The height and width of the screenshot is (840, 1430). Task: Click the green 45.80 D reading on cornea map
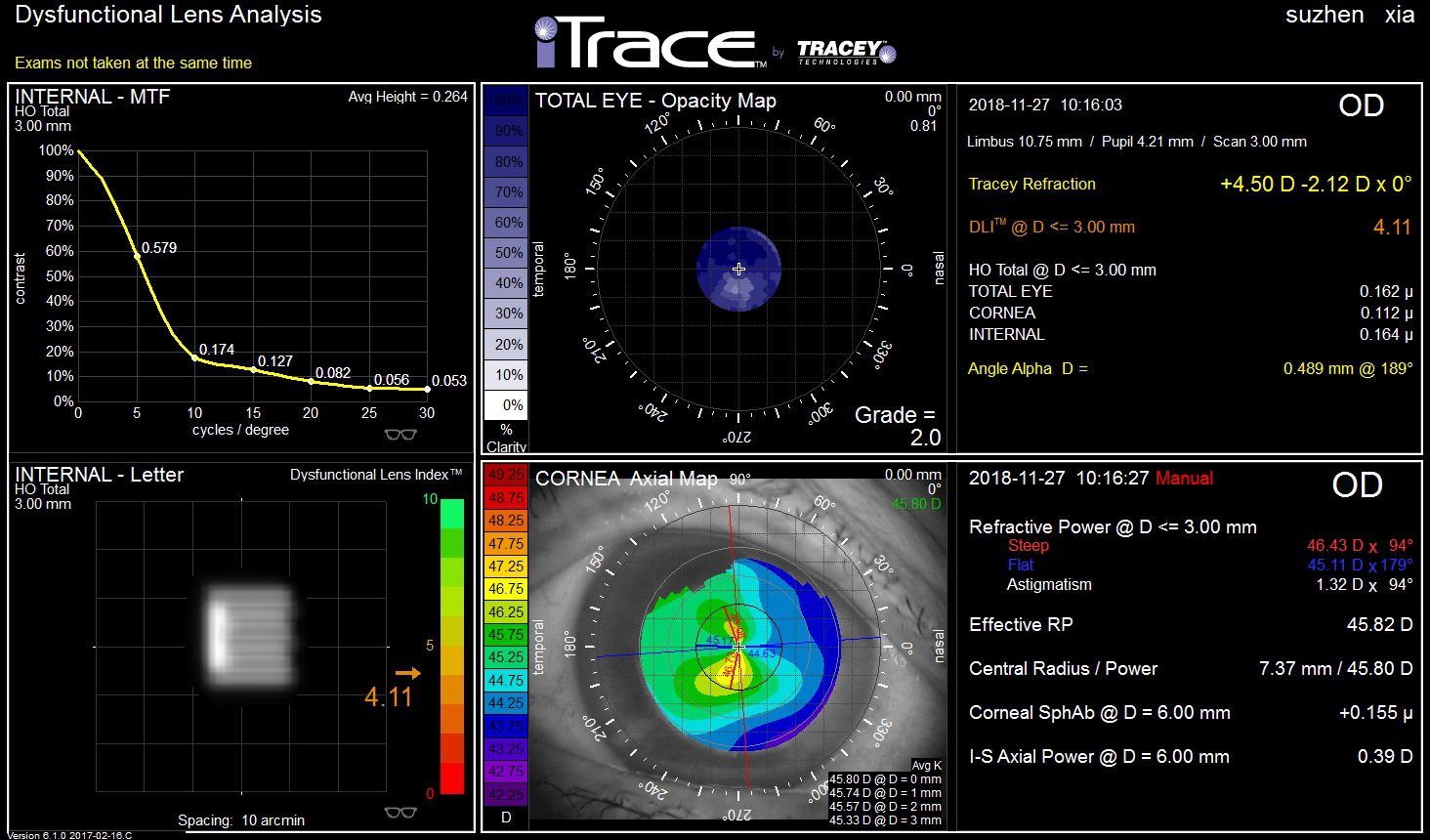tap(916, 504)
